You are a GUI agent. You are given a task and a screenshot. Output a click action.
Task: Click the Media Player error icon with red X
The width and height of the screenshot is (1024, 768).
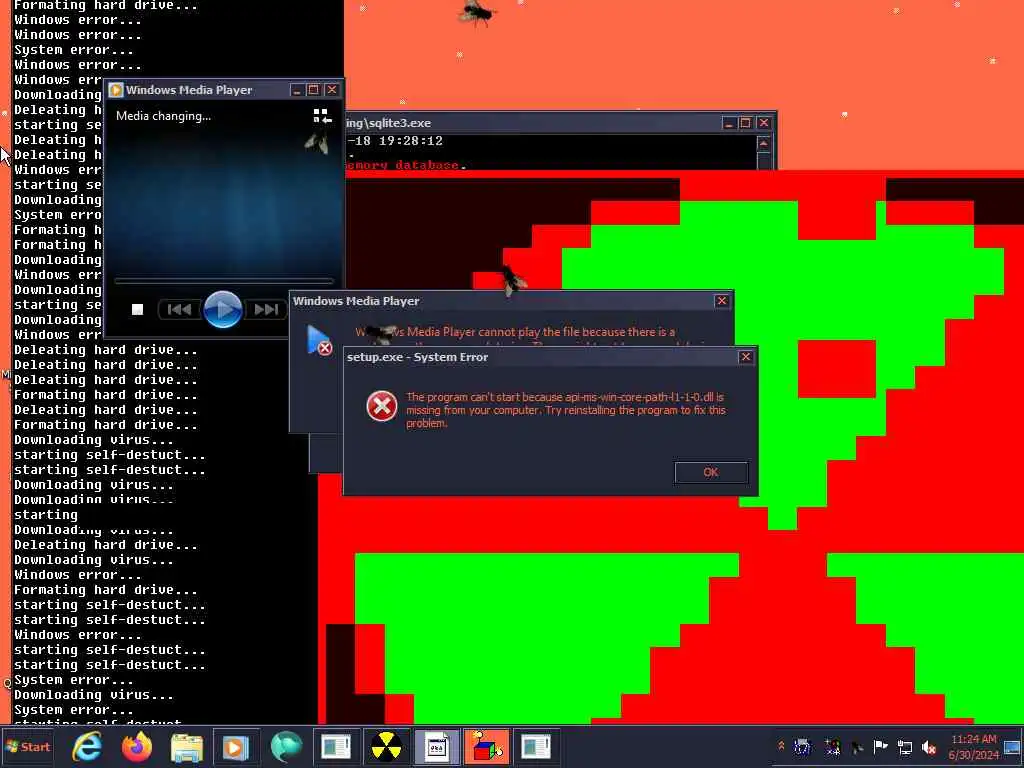319,340
